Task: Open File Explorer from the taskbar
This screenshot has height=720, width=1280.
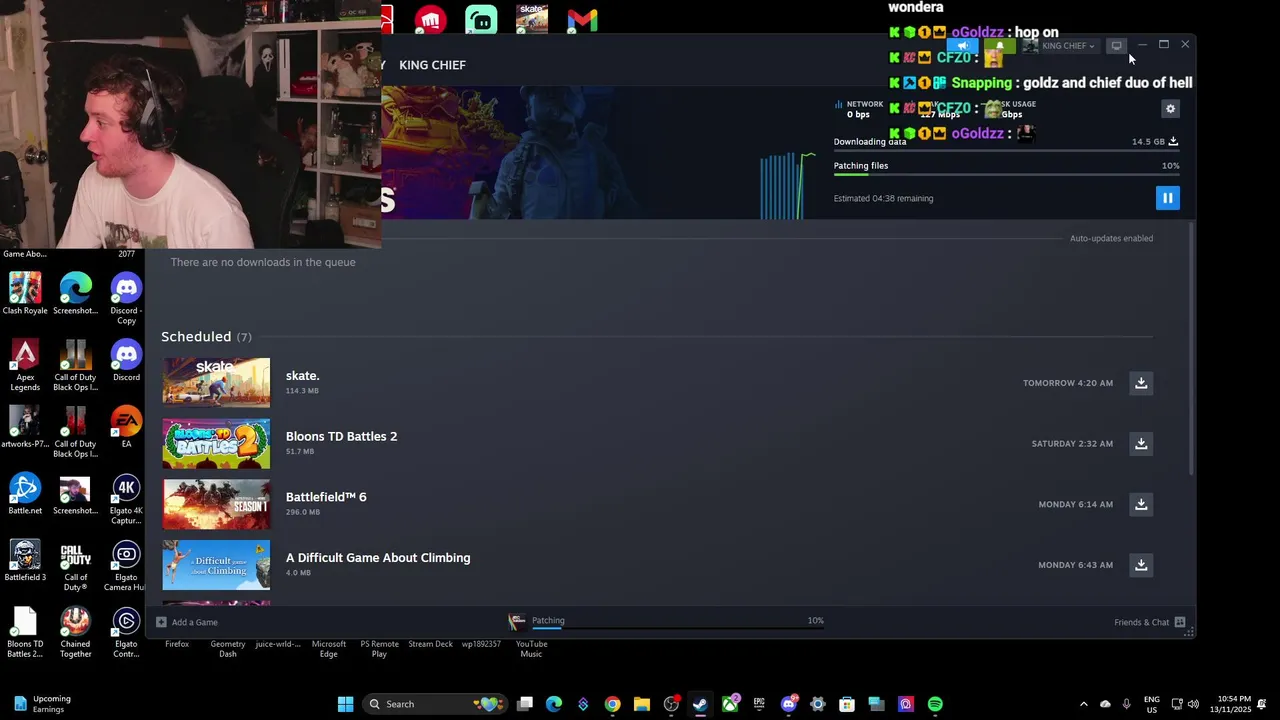Action: [x=642, y=704]
